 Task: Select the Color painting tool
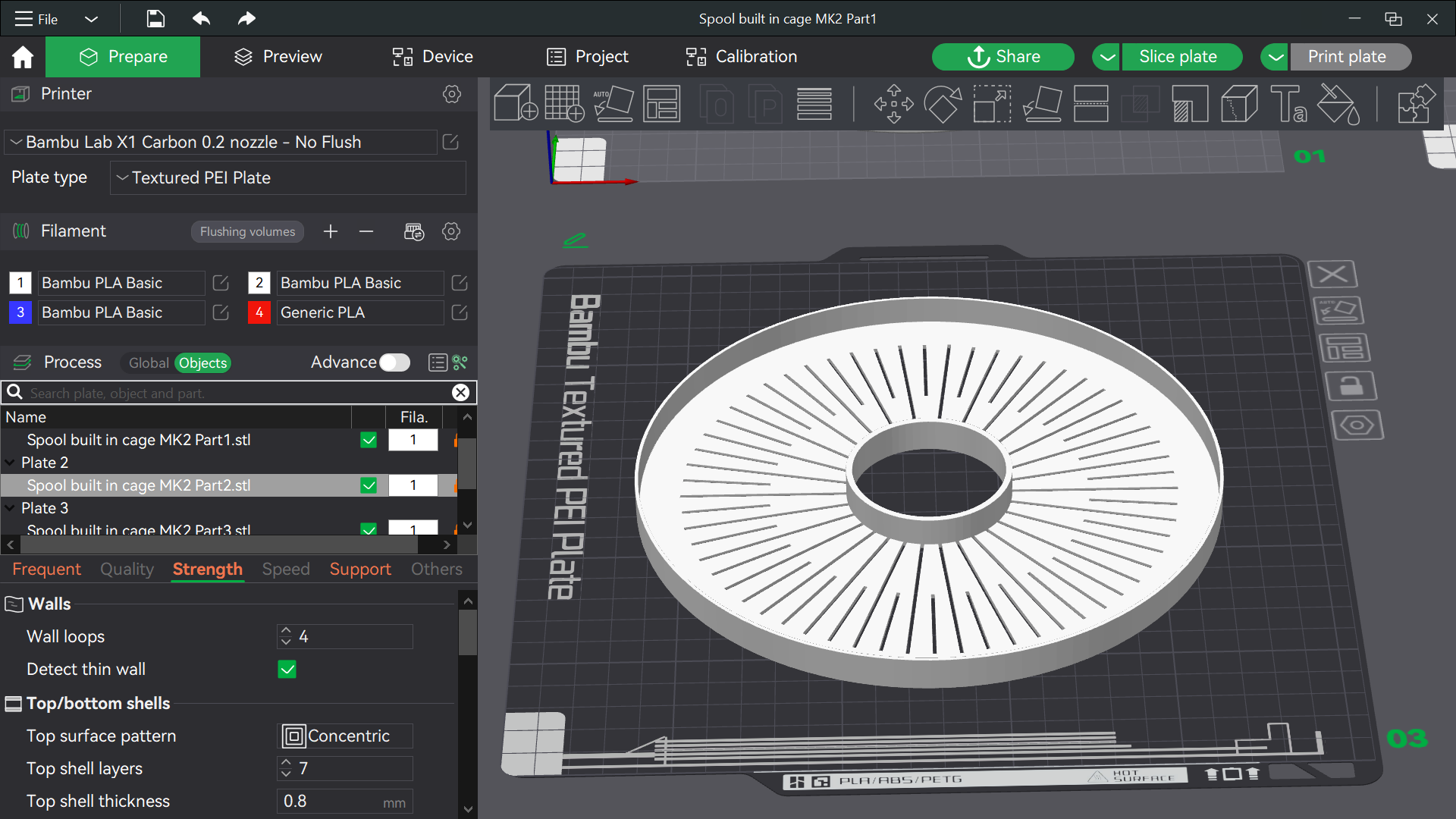(1338, 103)
